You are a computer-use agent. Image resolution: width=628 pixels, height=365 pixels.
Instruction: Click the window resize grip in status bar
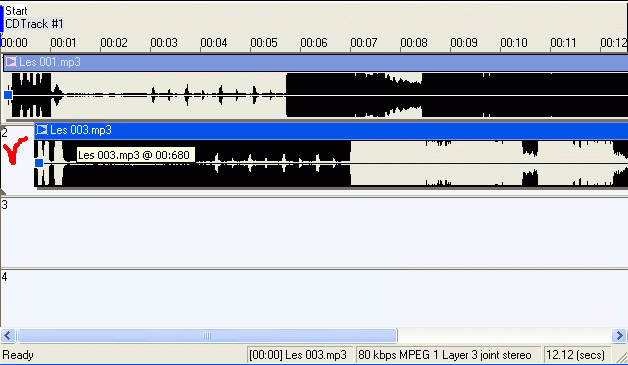[621, 356]
